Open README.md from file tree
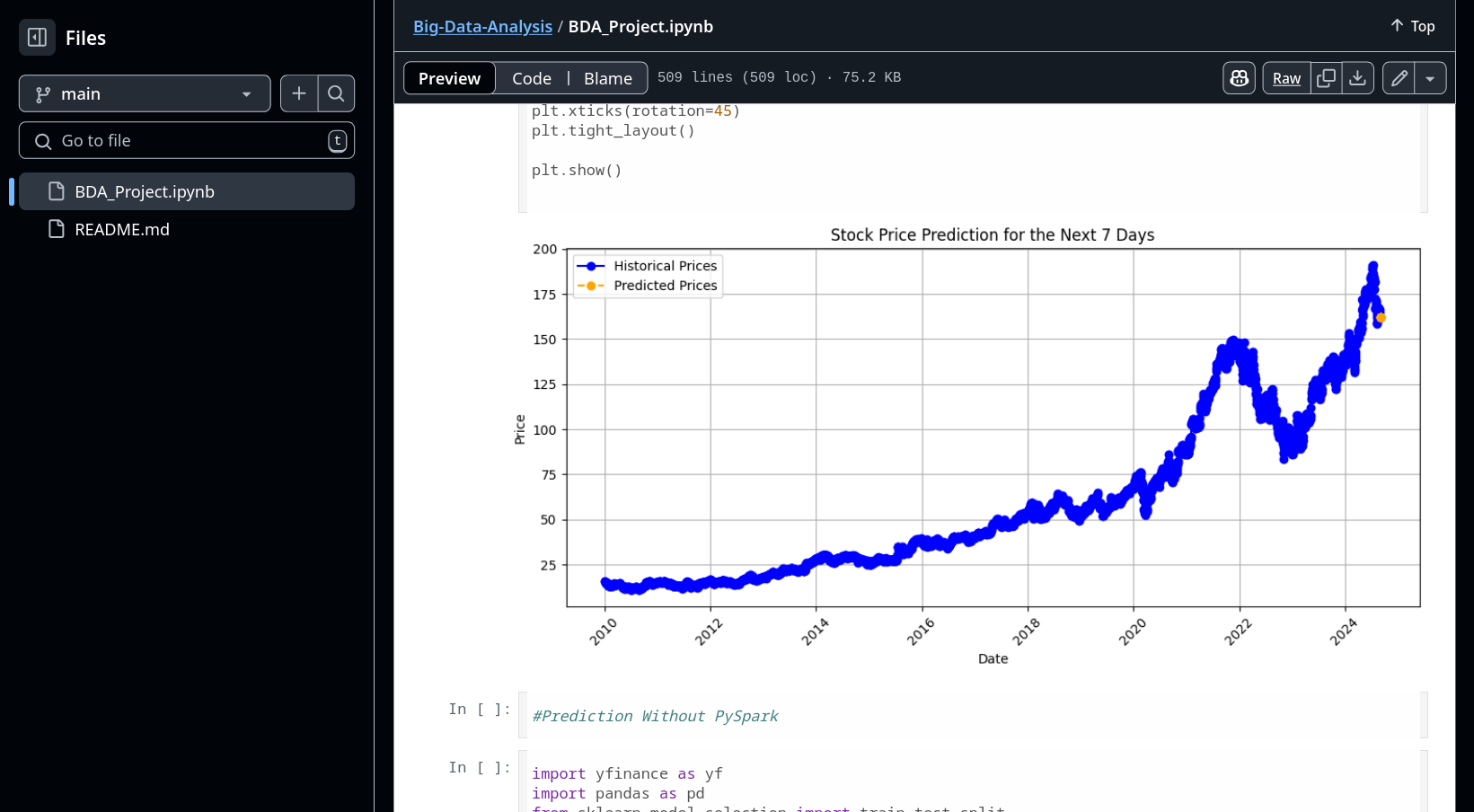The height and width of the screenshot is (812, 1474). click(122, 229)
